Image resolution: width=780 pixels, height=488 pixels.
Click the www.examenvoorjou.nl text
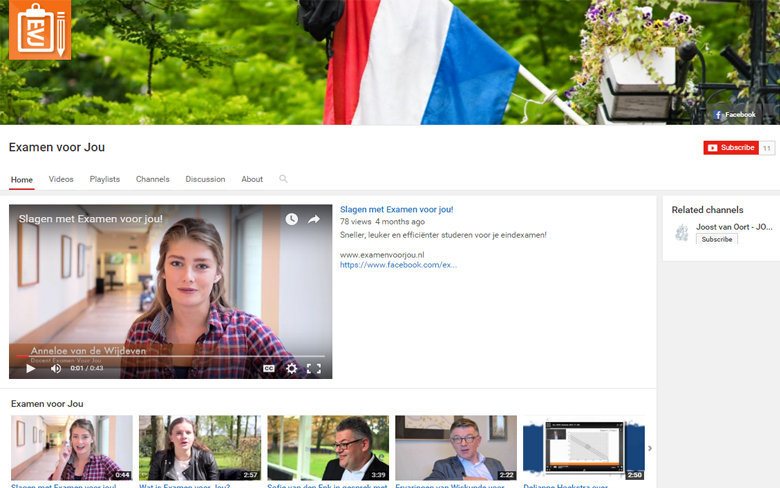382,255
